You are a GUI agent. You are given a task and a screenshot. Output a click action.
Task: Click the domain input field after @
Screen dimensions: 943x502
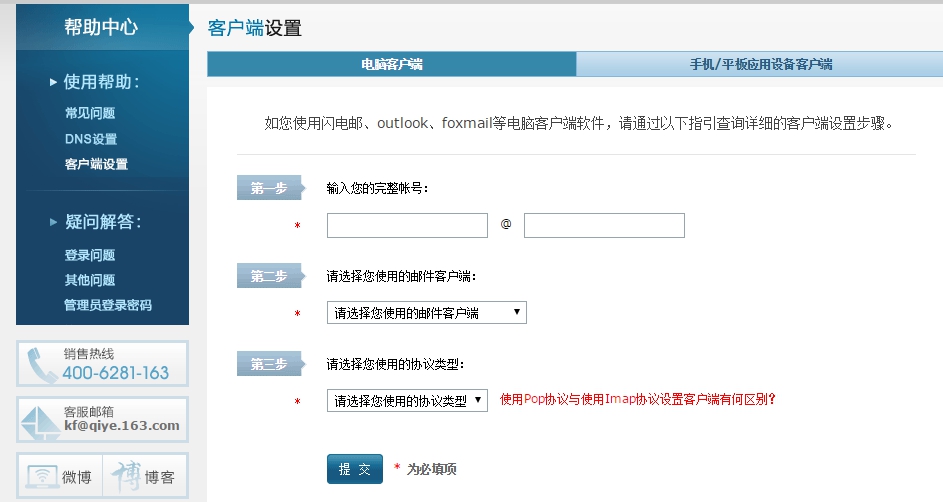click(604, 226)
